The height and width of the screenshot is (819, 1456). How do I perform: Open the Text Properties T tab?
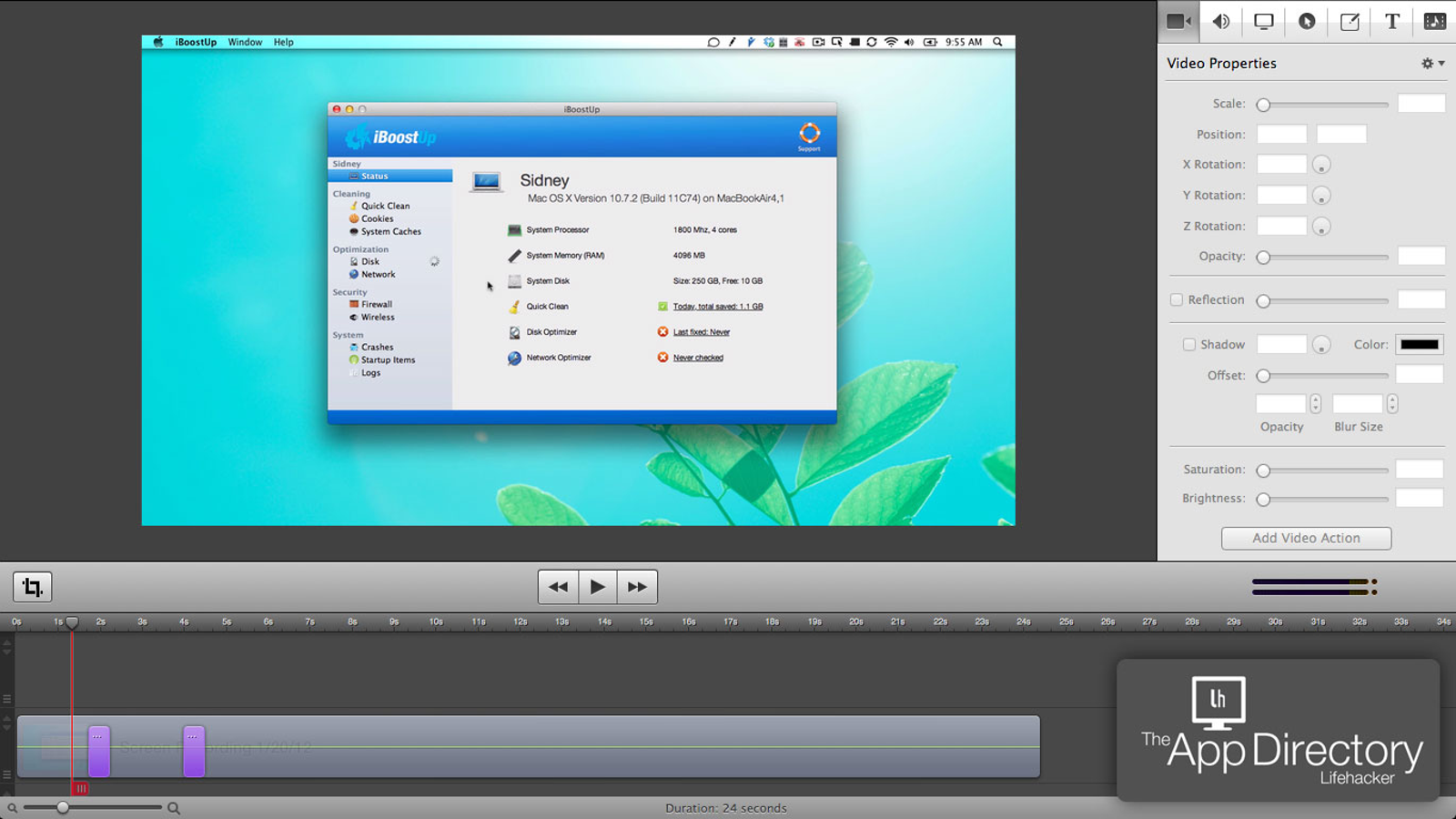tap(1392, 21)
